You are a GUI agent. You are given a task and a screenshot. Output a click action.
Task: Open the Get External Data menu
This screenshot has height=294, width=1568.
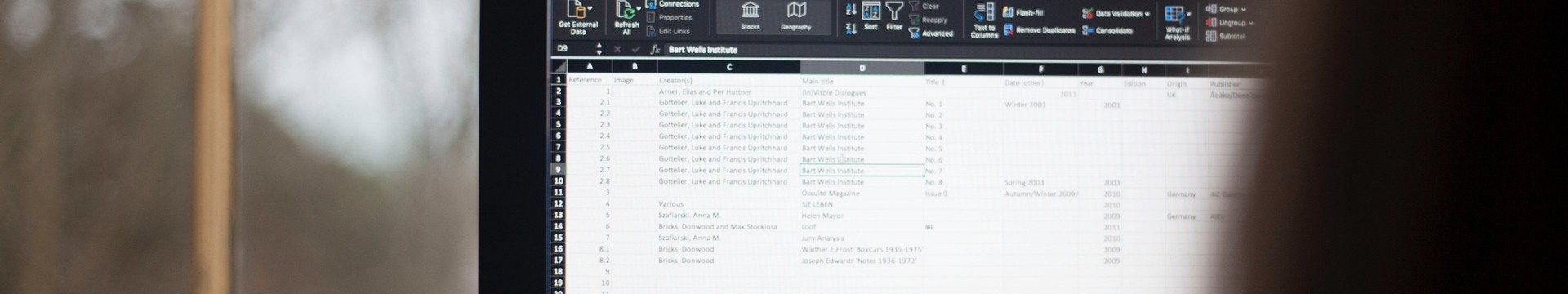click(578, 17)
